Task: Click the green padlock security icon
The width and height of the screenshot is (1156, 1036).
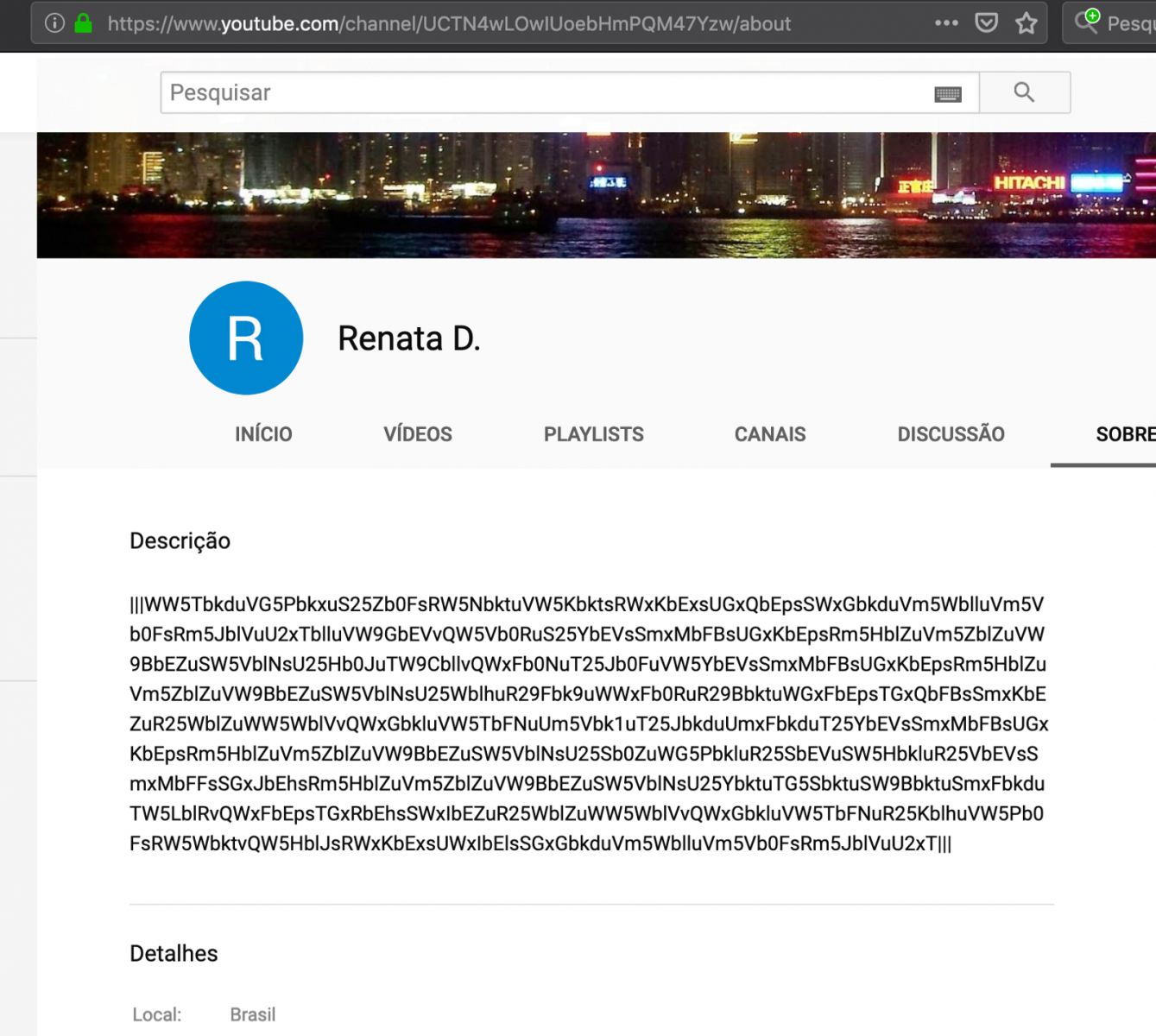Action: point(84,23)
